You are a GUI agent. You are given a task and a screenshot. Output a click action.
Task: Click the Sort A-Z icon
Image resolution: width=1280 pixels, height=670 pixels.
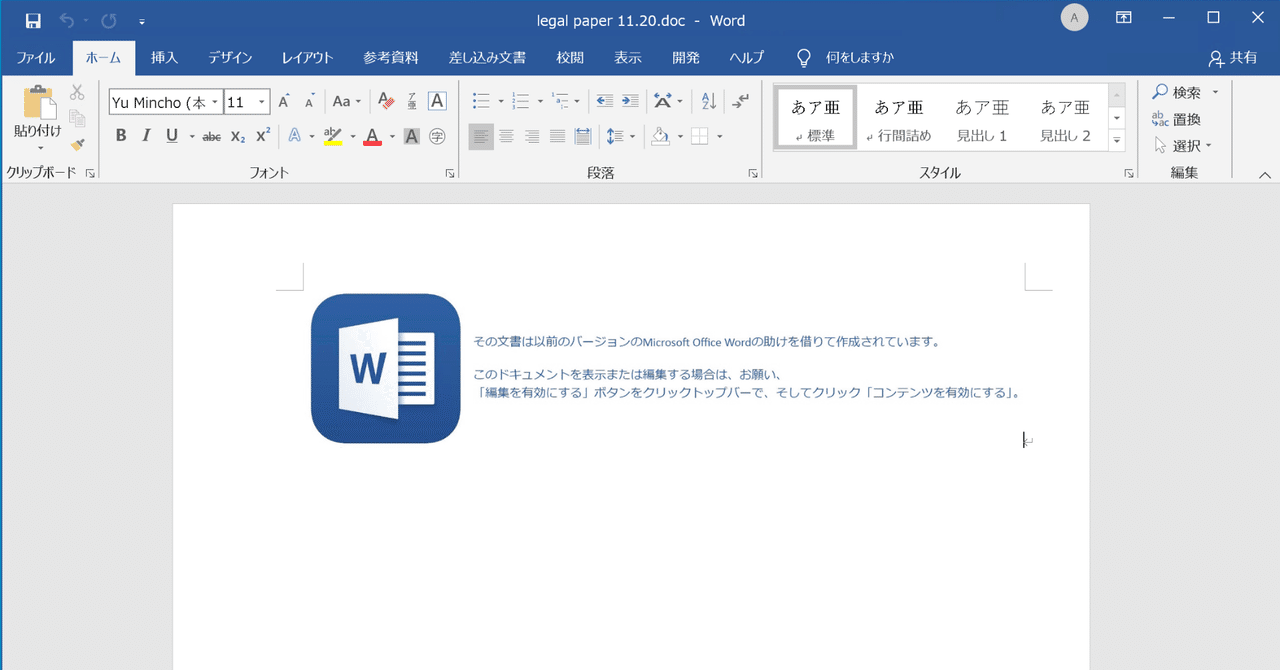click(709, 101)
